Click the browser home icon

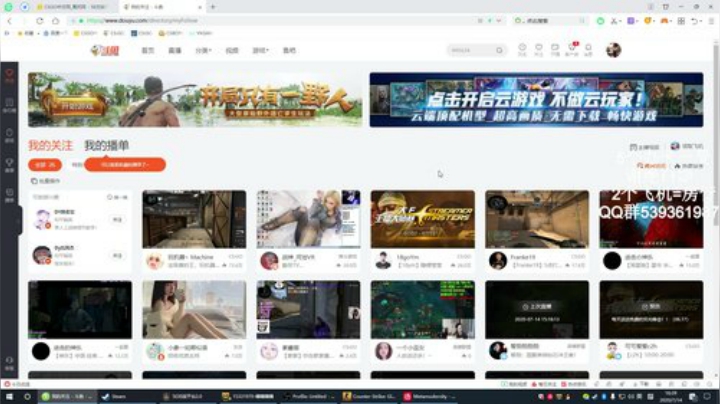[x=56, y=21]
